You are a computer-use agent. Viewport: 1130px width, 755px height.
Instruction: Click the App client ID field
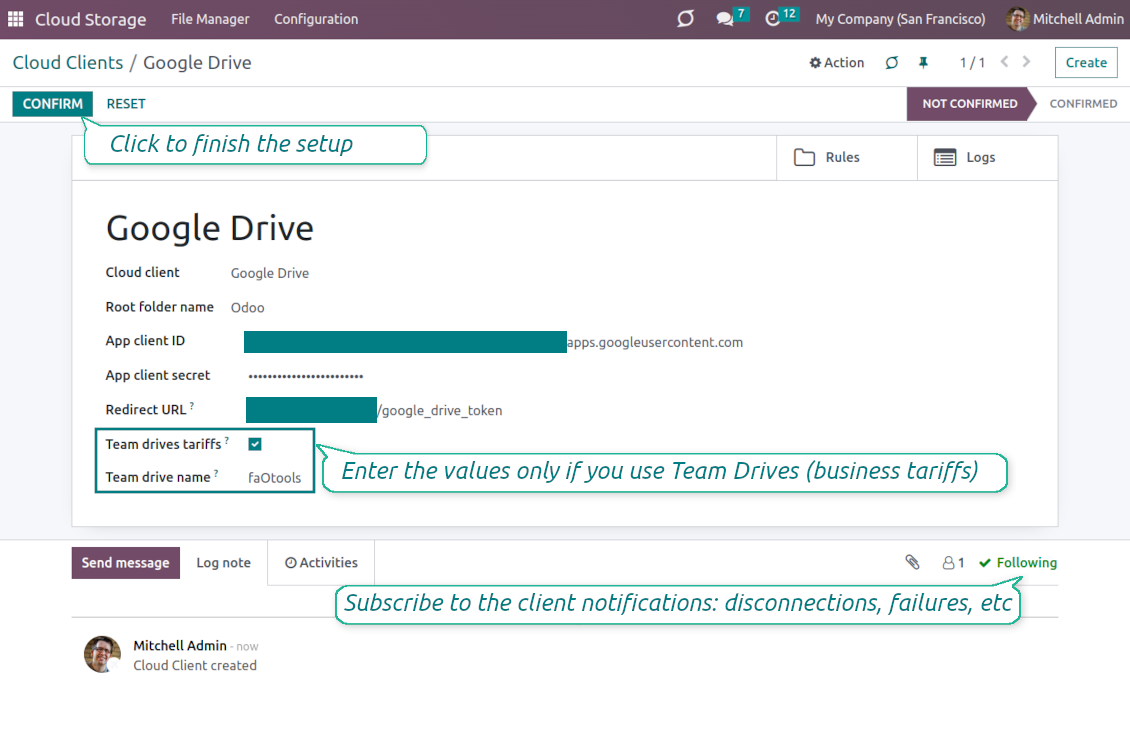coord(494,342)
